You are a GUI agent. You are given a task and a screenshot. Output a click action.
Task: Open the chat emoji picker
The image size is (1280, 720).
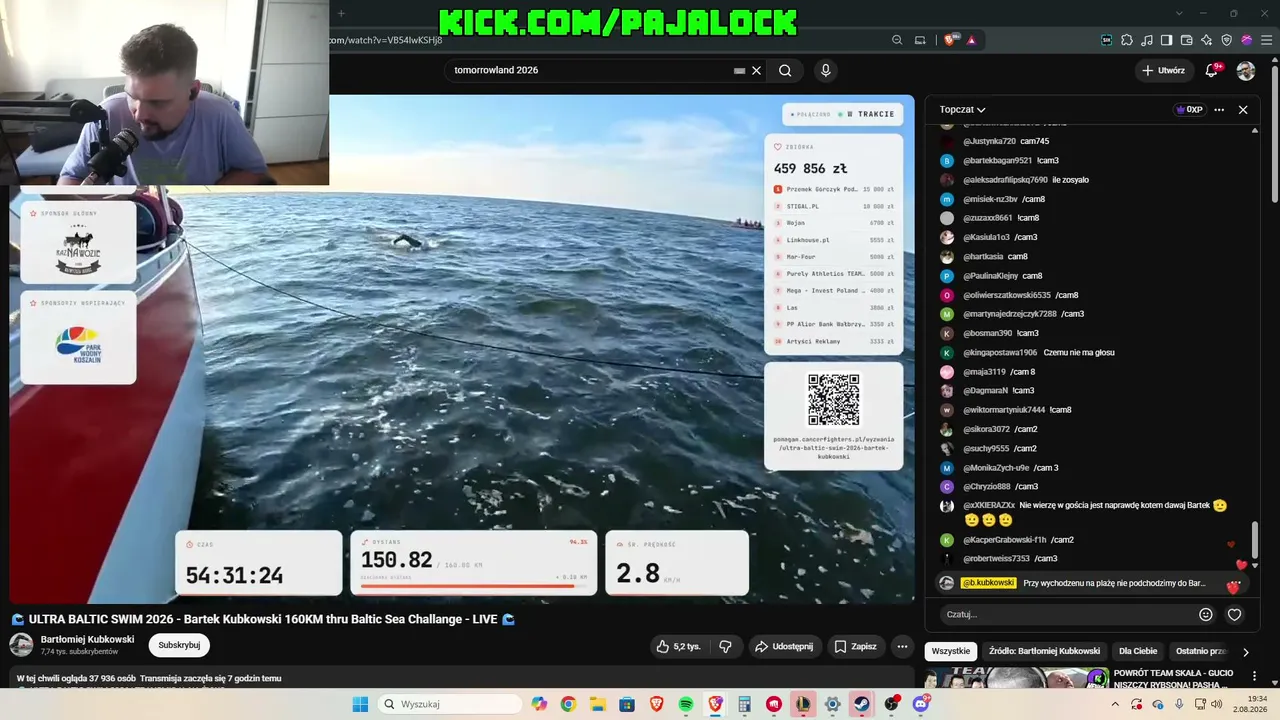1206,614
